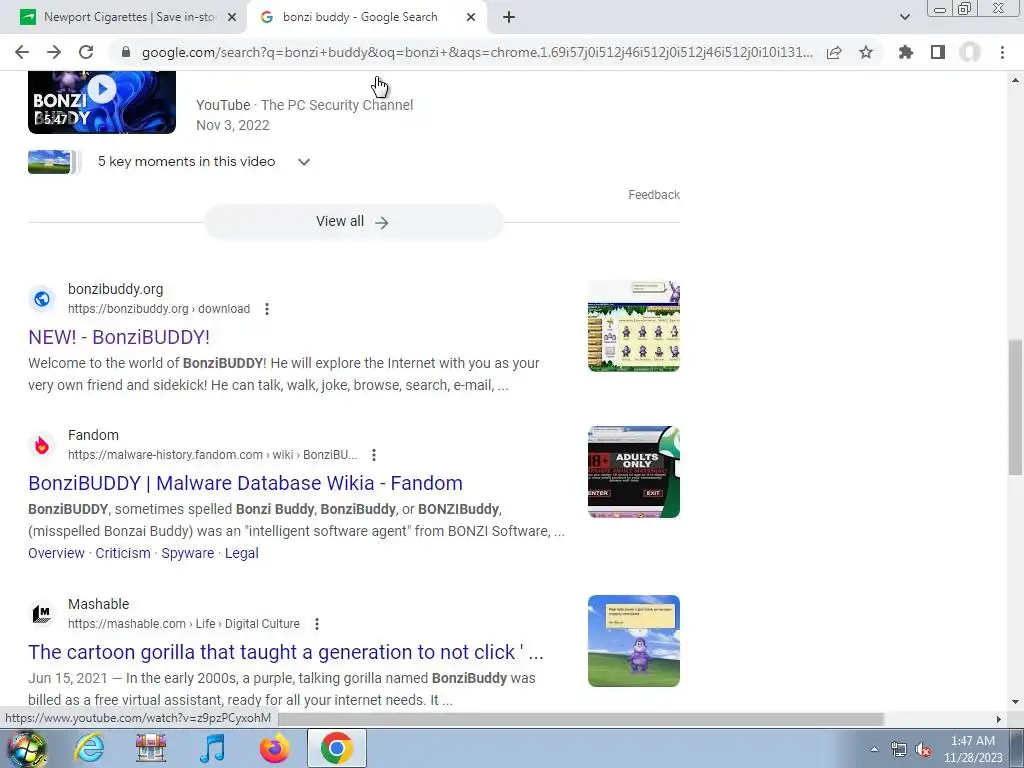Click the vertical scrollbar thumb
This screenshot has height=768, width=1024.
1016,406
